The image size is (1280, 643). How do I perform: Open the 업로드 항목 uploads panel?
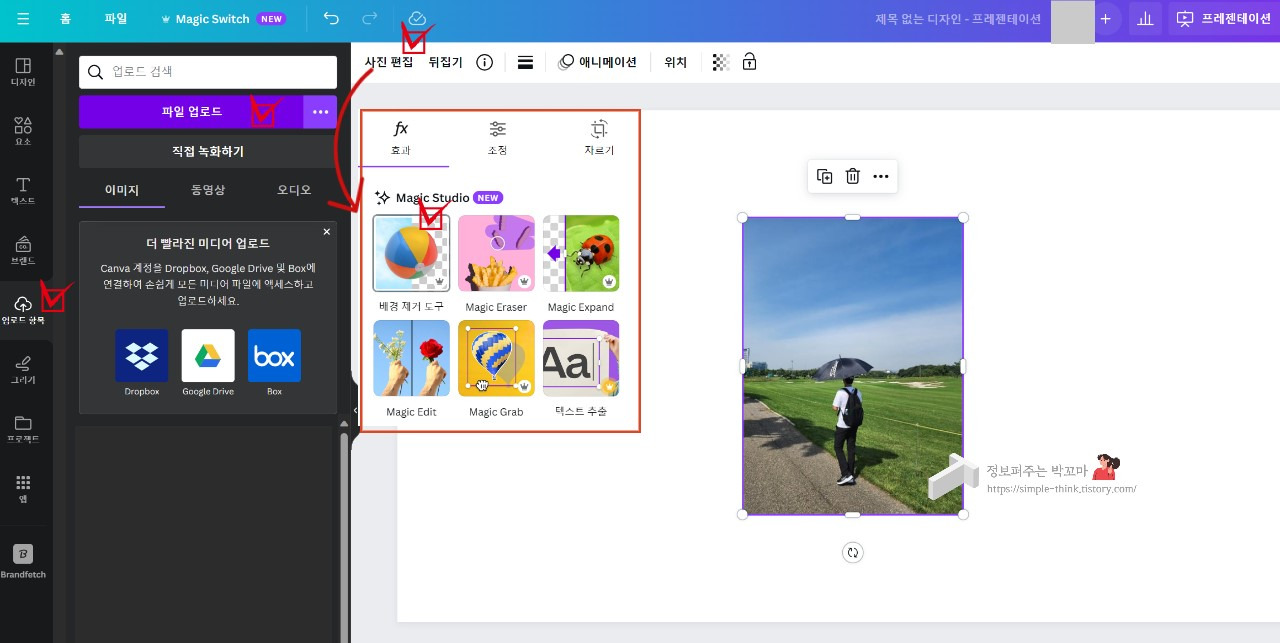pos(23,310)
